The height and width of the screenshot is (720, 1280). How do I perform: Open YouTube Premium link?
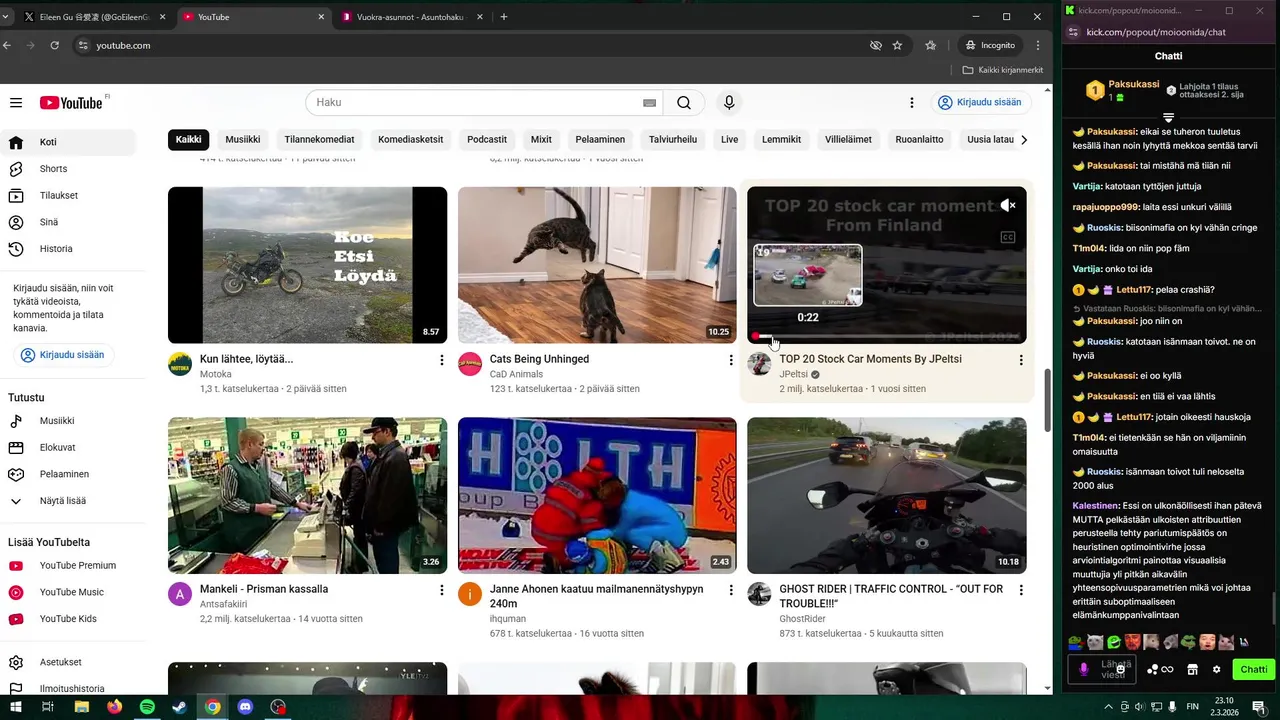click(68, 566)
